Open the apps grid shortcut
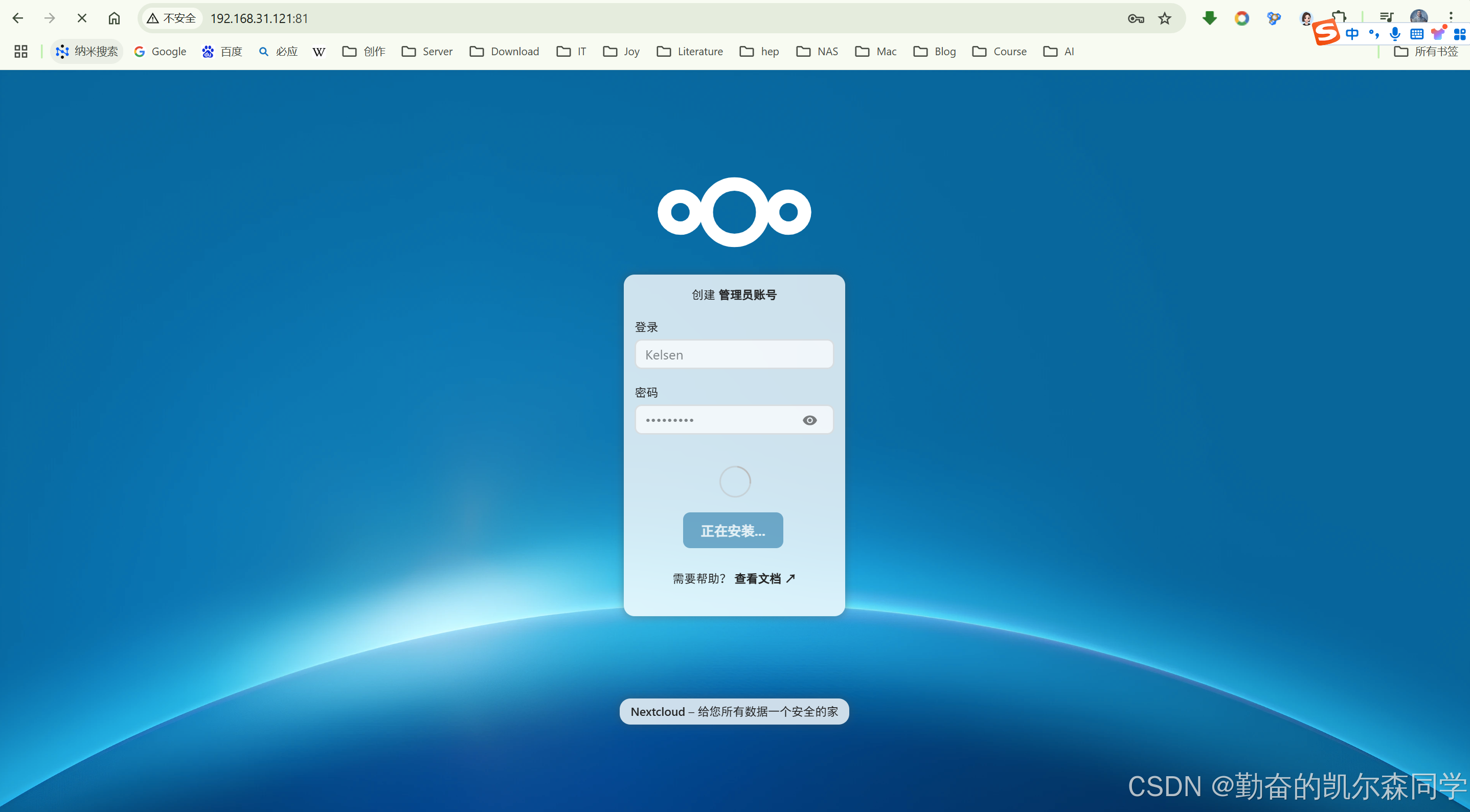 (21, 51)
